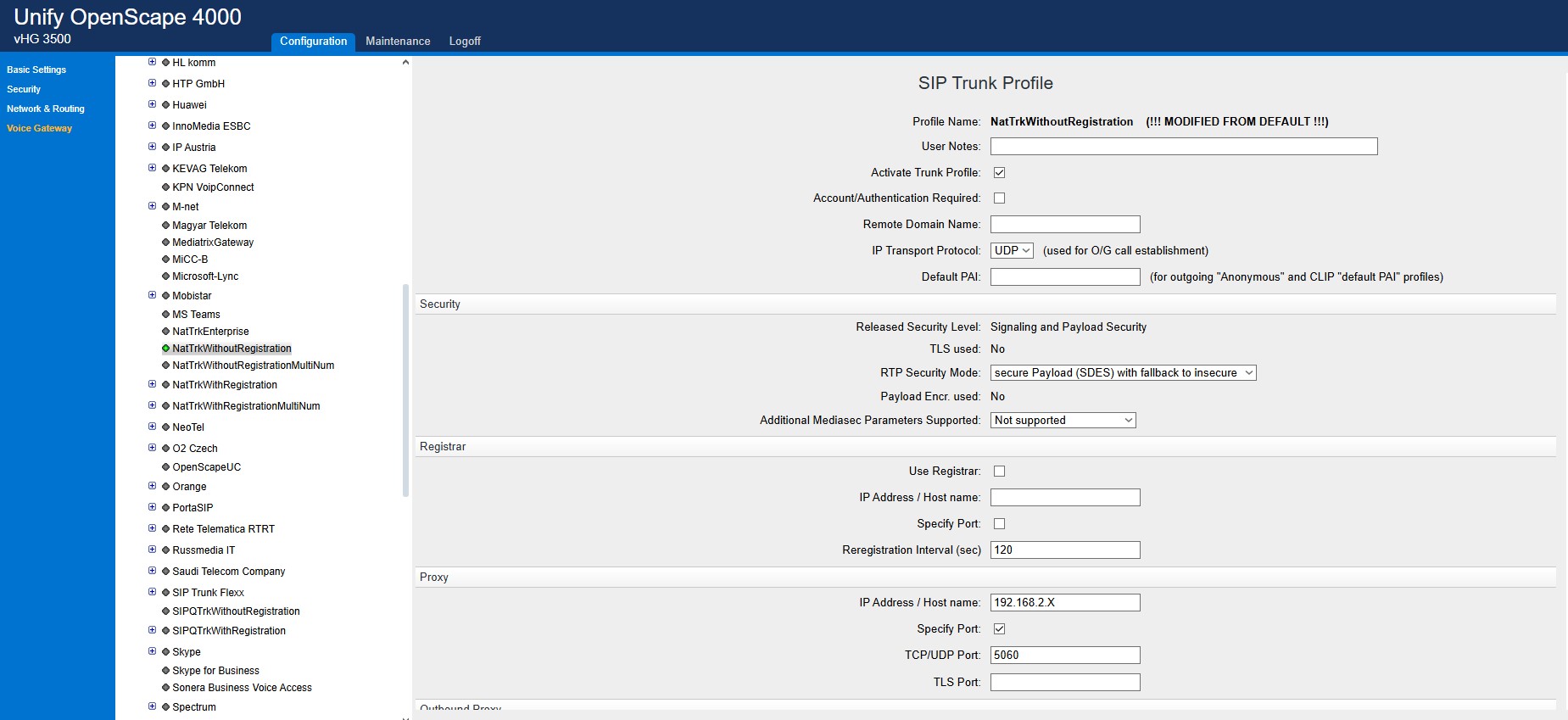Image resolution: width=1568 pixels, height=720 pixels.
Task: Open the RTP Security Mode dropdown
Action: click(1123, 373)
